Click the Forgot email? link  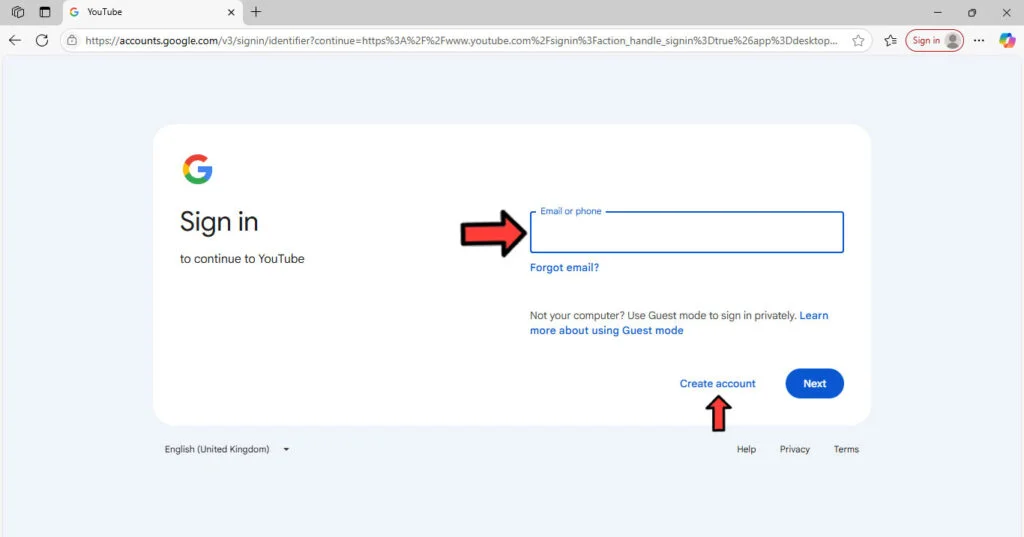[564, 268]
